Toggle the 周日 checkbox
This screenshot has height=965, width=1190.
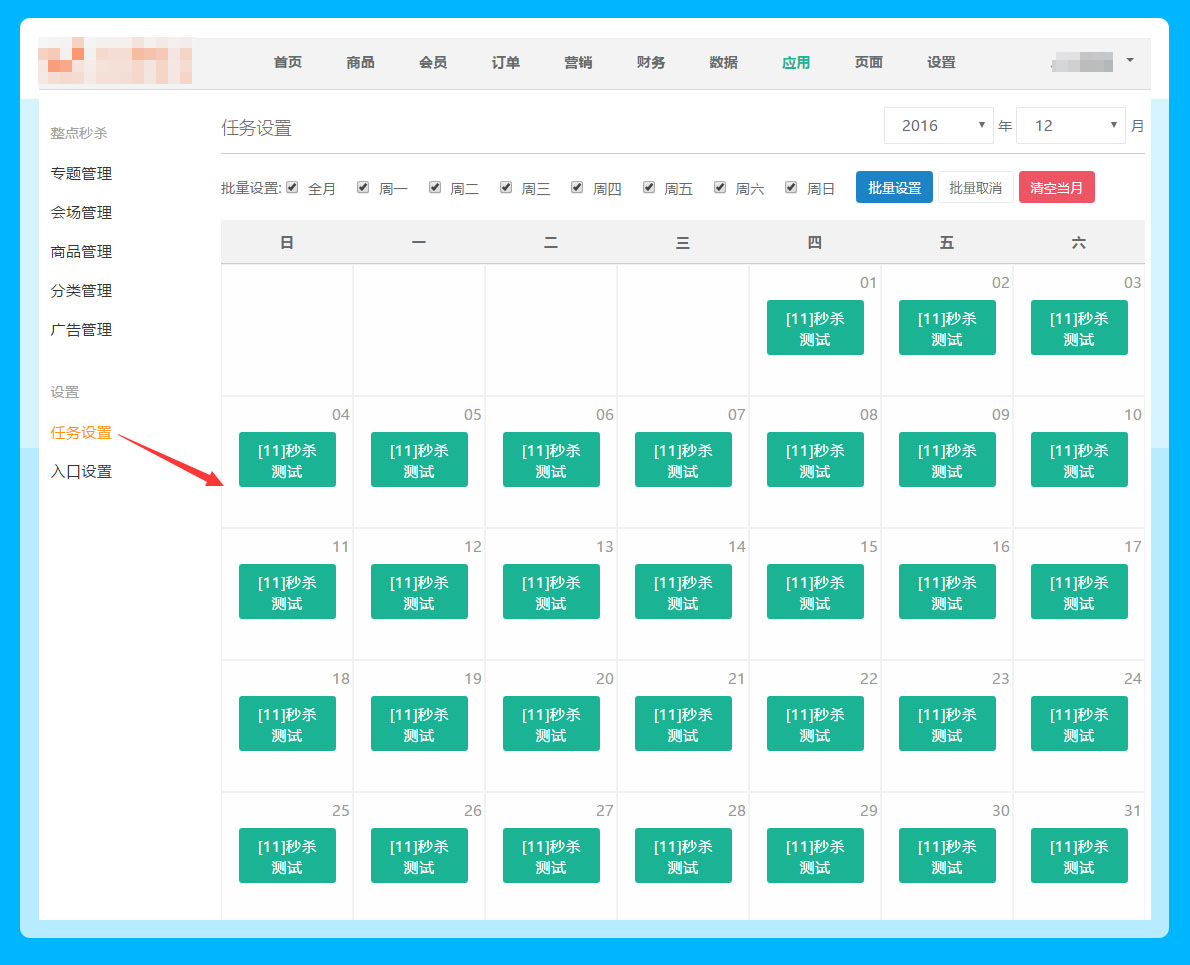[791, 187]
